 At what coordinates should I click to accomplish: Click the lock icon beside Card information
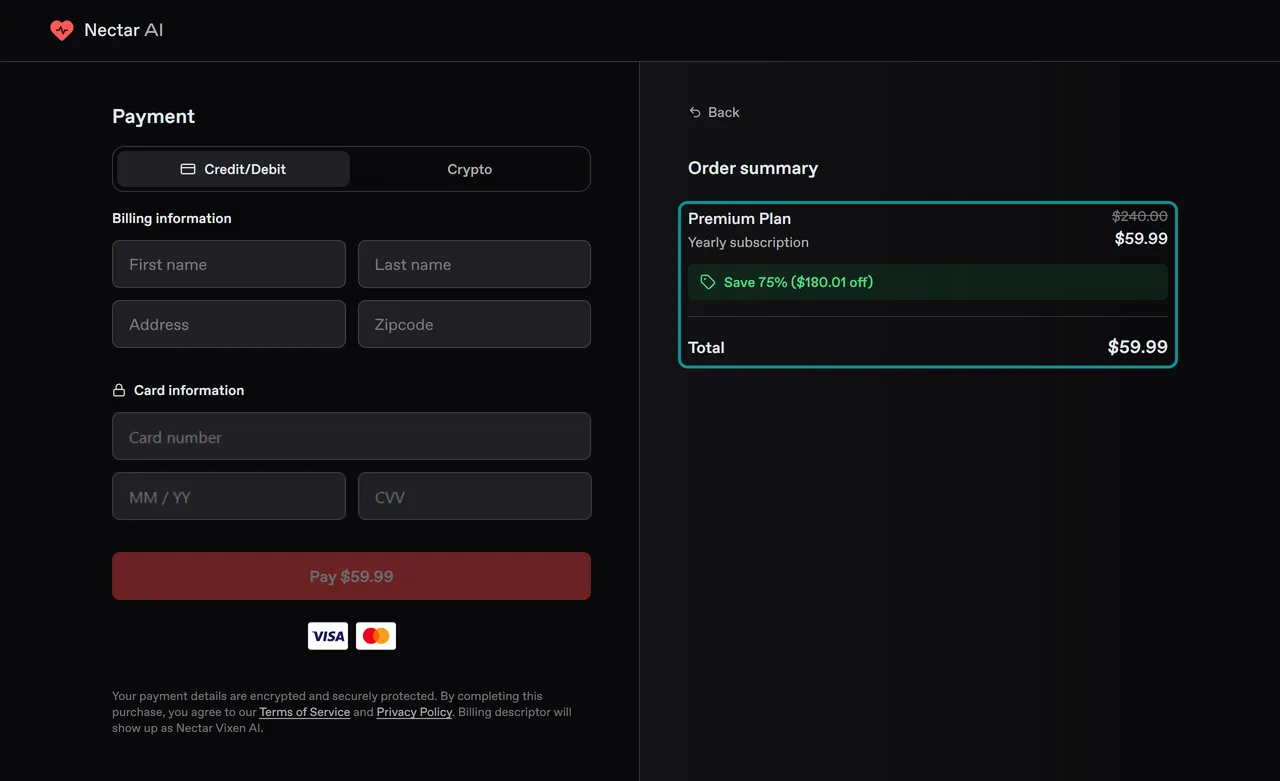(x=119, y=390)
